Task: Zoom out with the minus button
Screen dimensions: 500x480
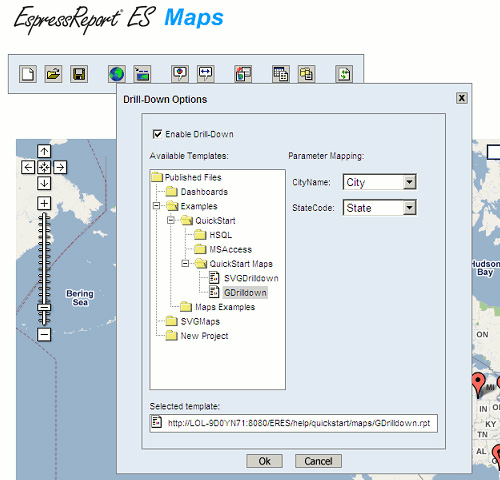Action: pos(44,334)
